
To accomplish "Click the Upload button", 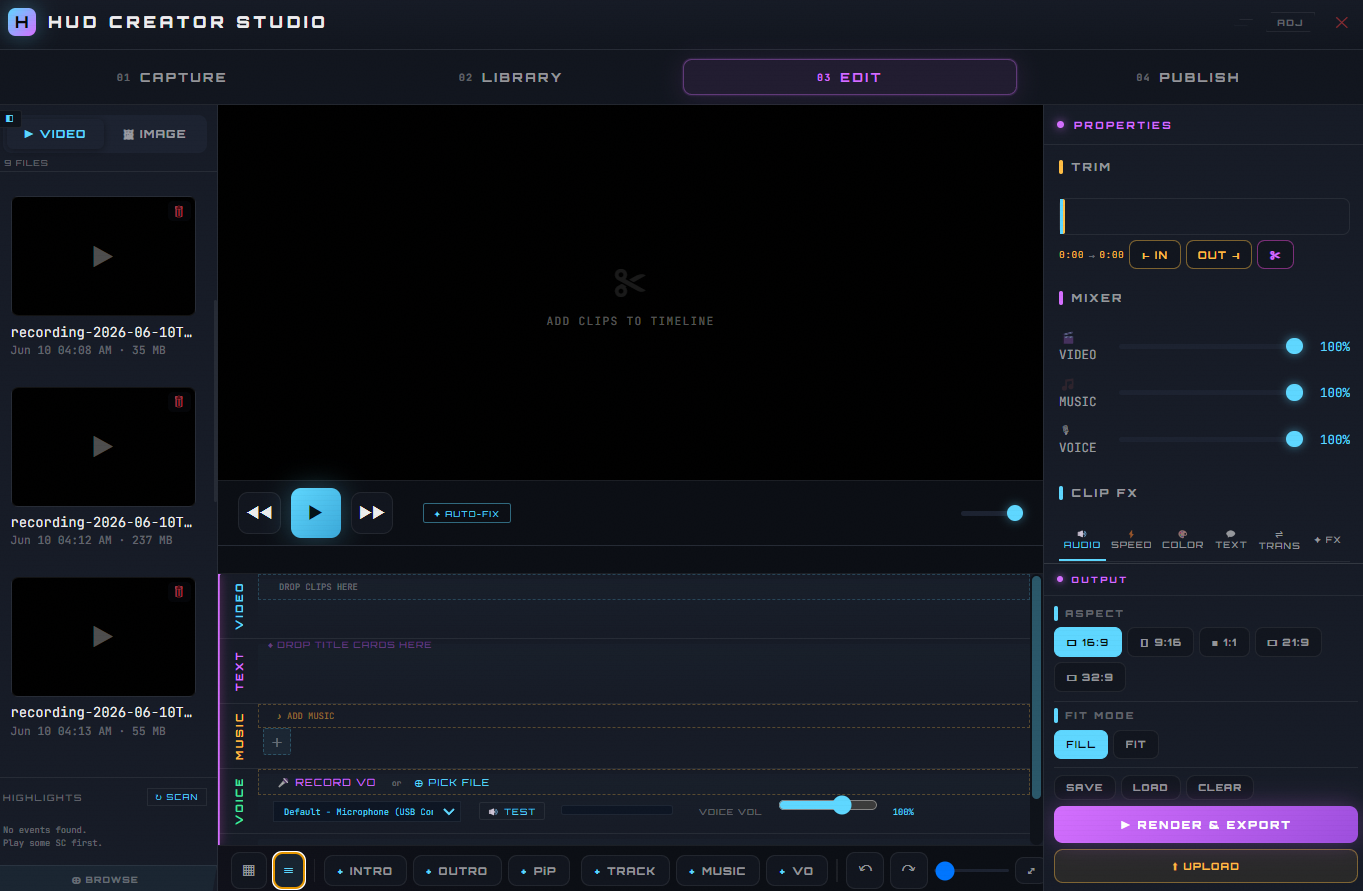I will point(1206,866).
